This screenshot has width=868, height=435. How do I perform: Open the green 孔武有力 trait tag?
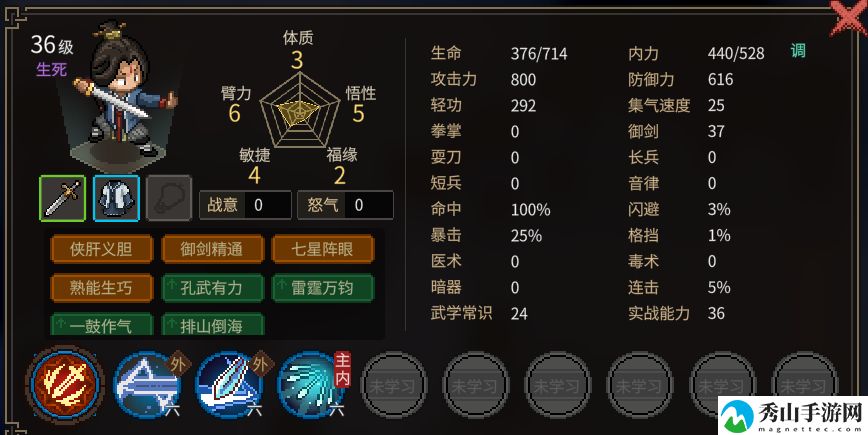pyautogui.click(x=212, y=288)
